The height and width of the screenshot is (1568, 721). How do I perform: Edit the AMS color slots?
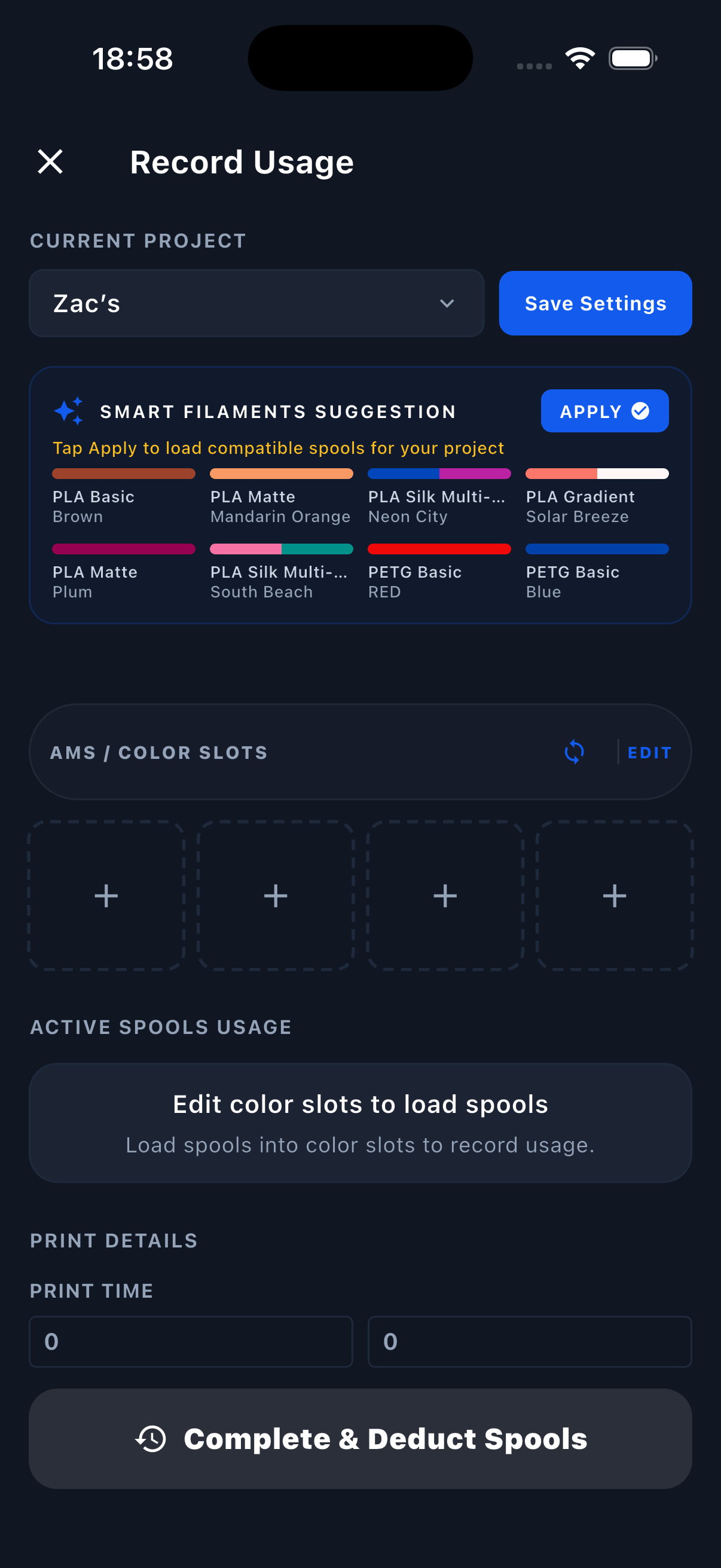[x=649, y=753]
